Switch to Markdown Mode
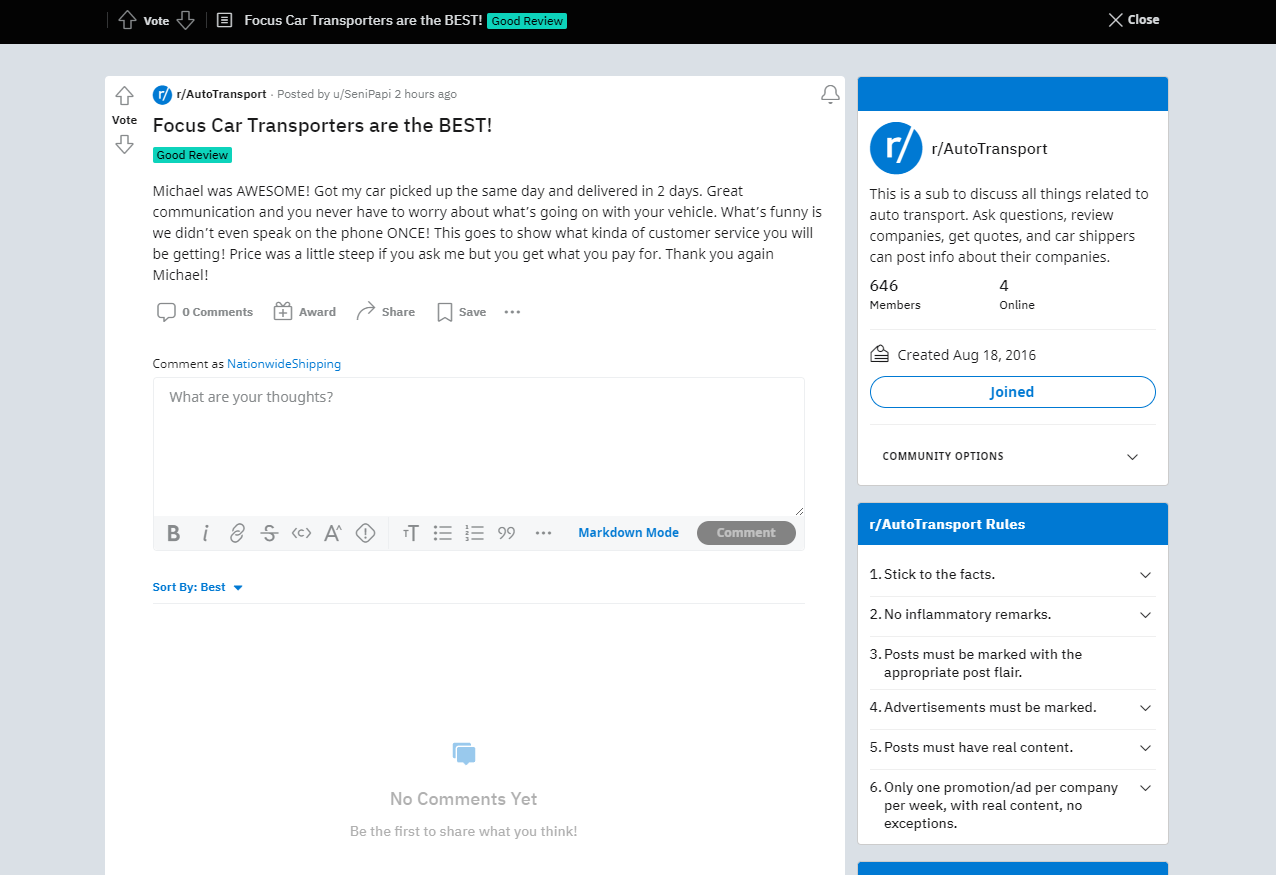Screen dimensions: 1276x875 tap(628, 533)
